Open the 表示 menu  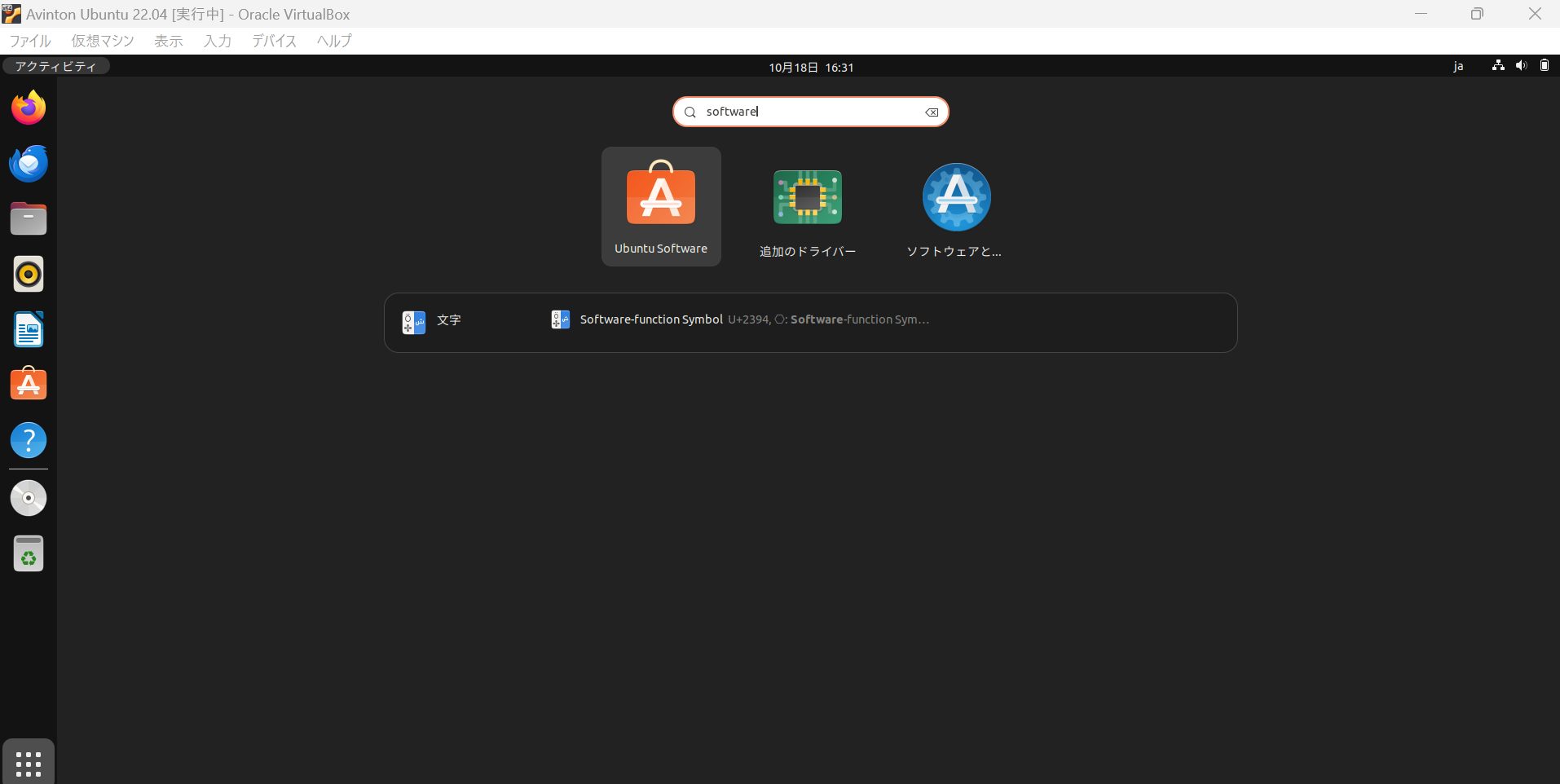tap(169, 41)
